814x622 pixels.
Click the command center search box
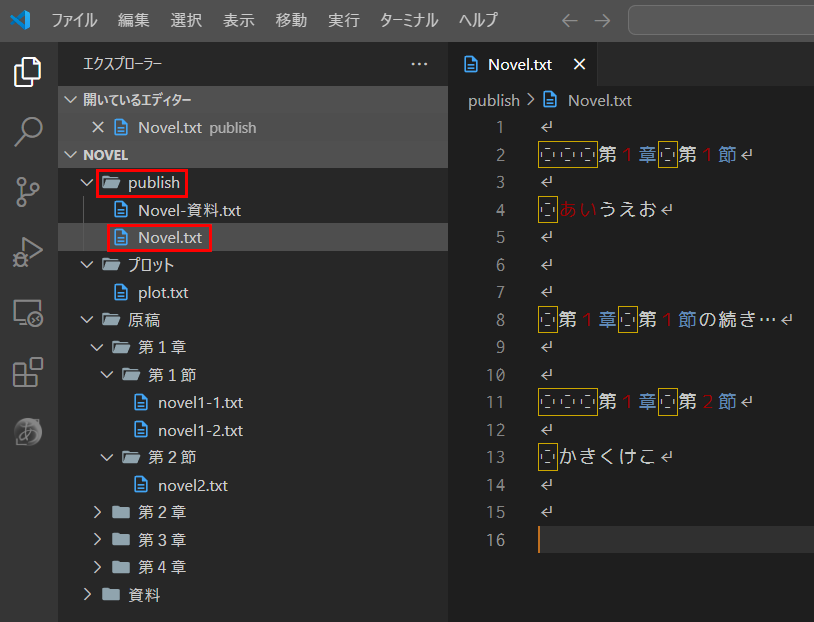click(721, 20)
